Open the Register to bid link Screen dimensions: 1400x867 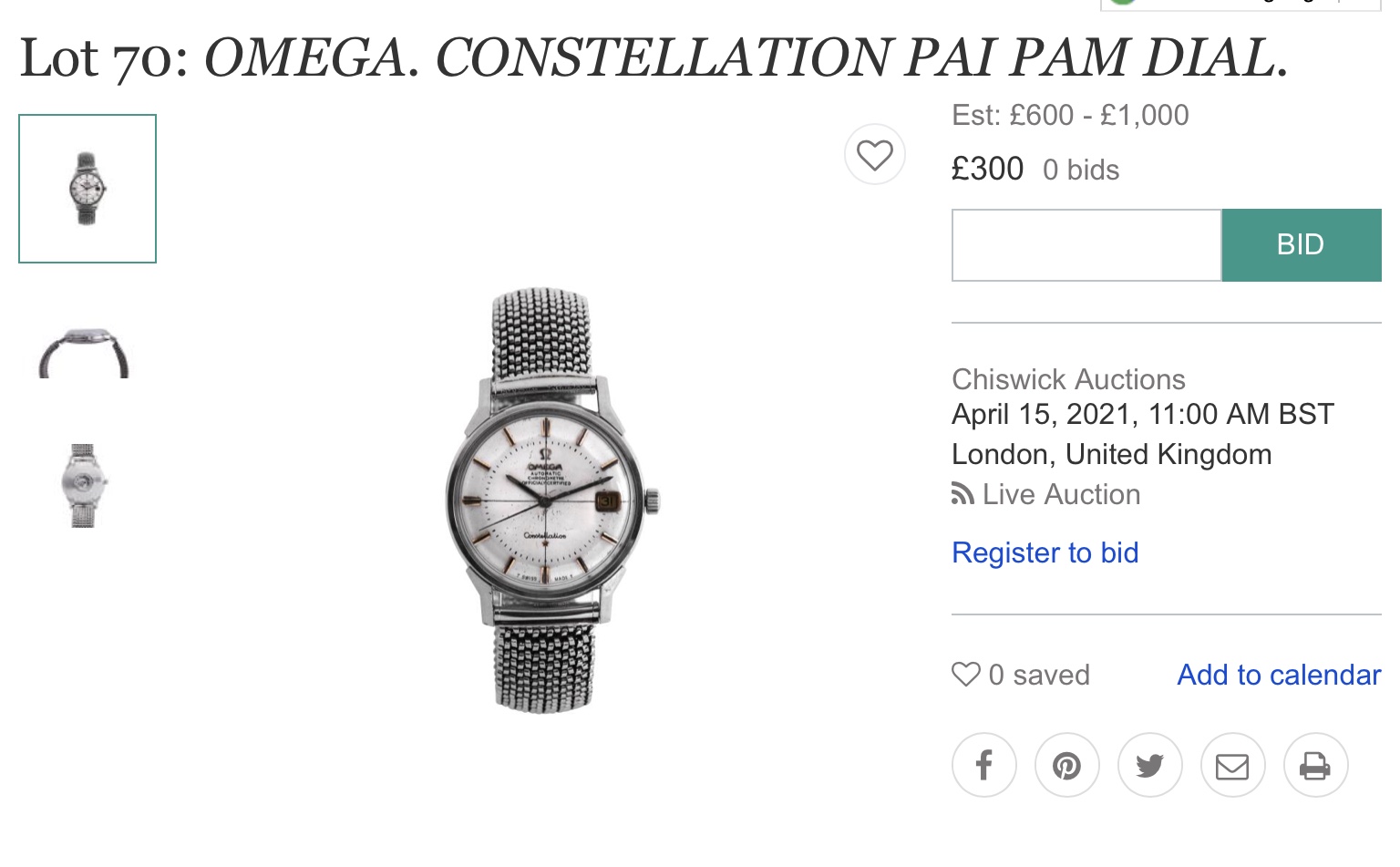tap(1045, 552)
